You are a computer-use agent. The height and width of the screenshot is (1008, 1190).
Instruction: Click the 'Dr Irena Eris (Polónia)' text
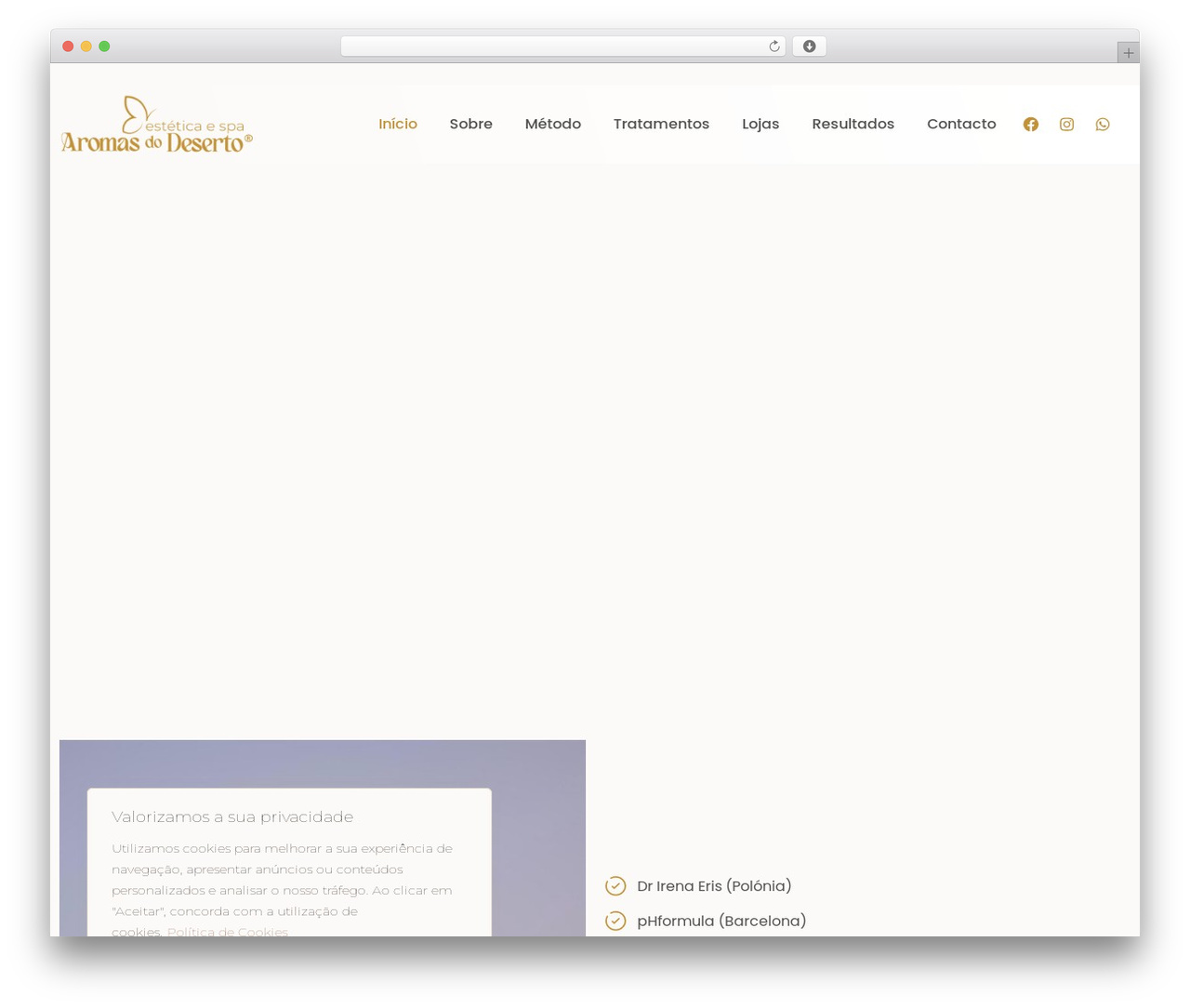pos(714,886)
